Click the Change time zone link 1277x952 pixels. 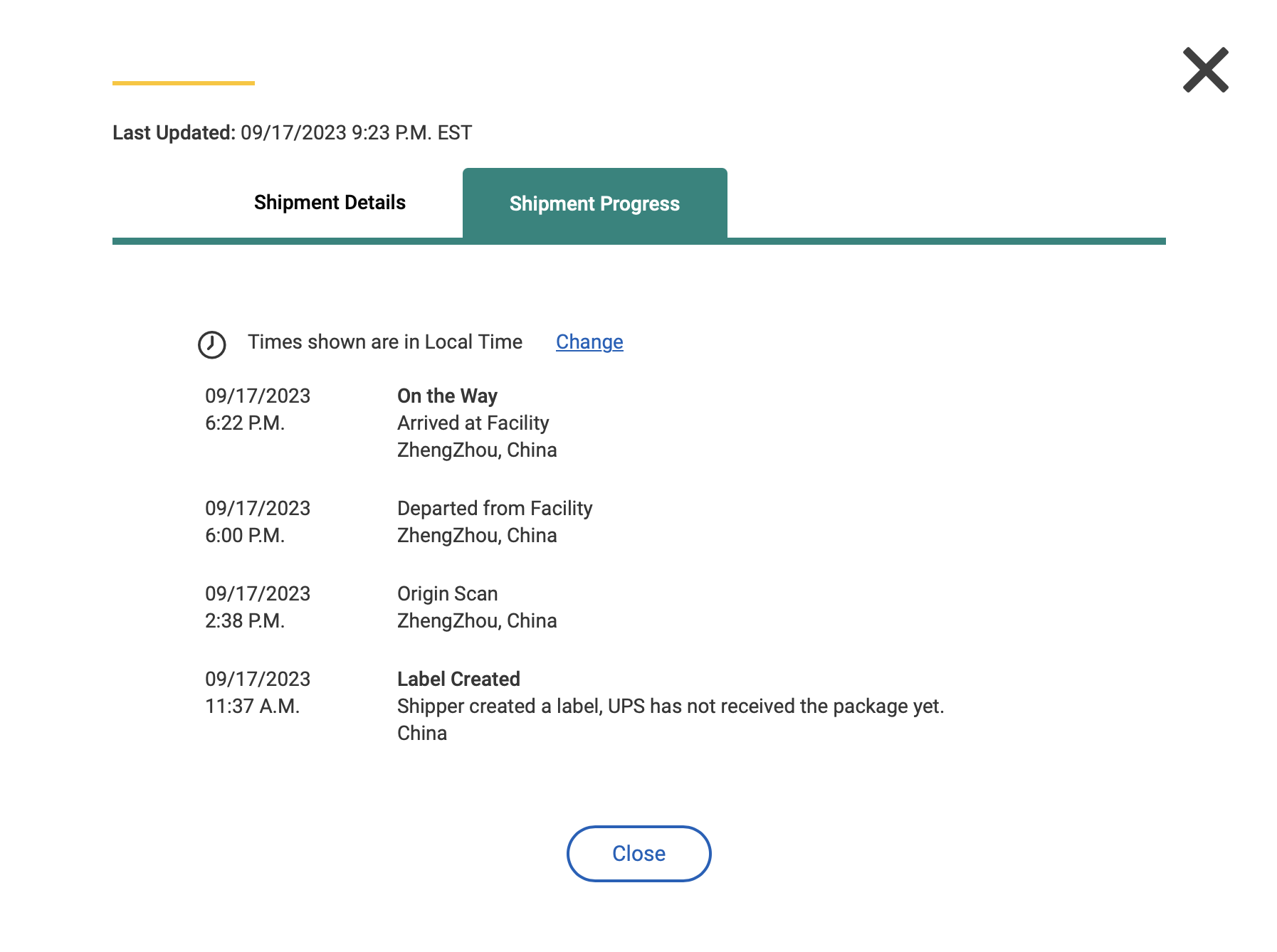(589, 342)
